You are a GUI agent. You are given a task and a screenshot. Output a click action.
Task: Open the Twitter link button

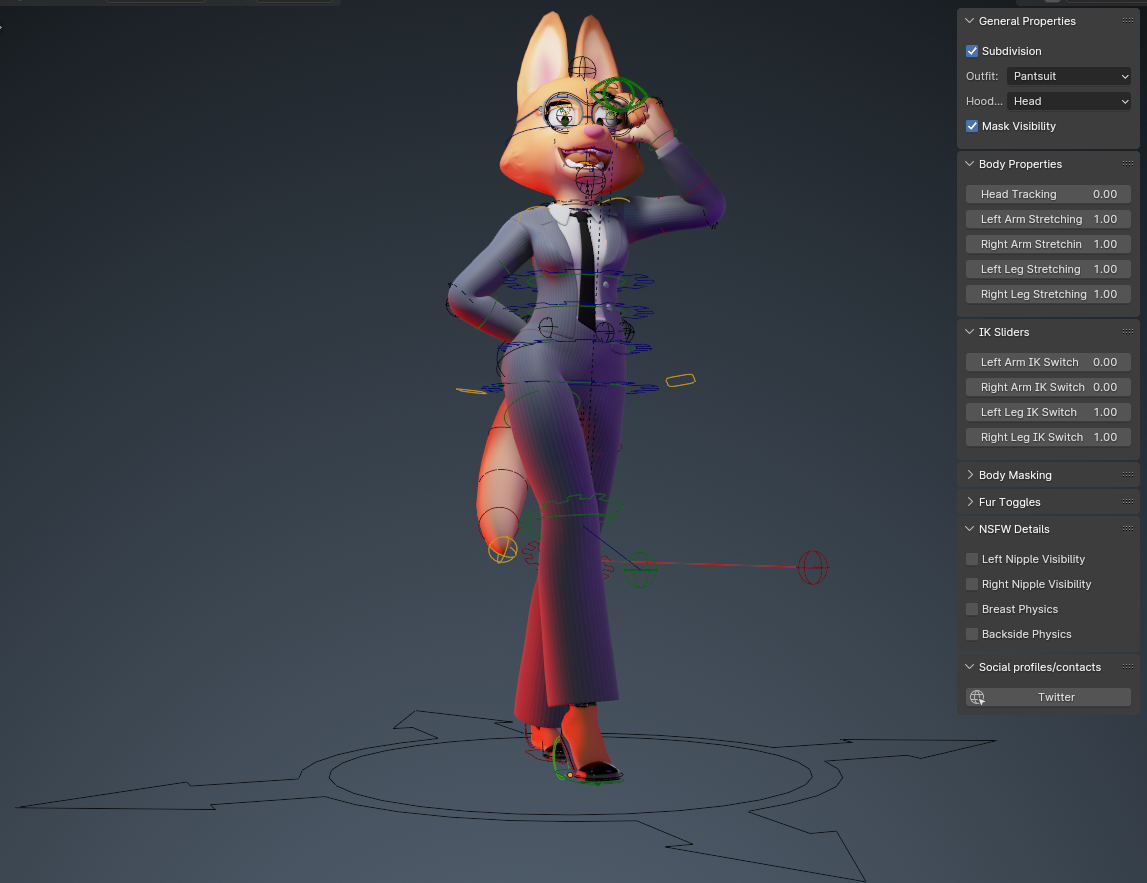1048,697
